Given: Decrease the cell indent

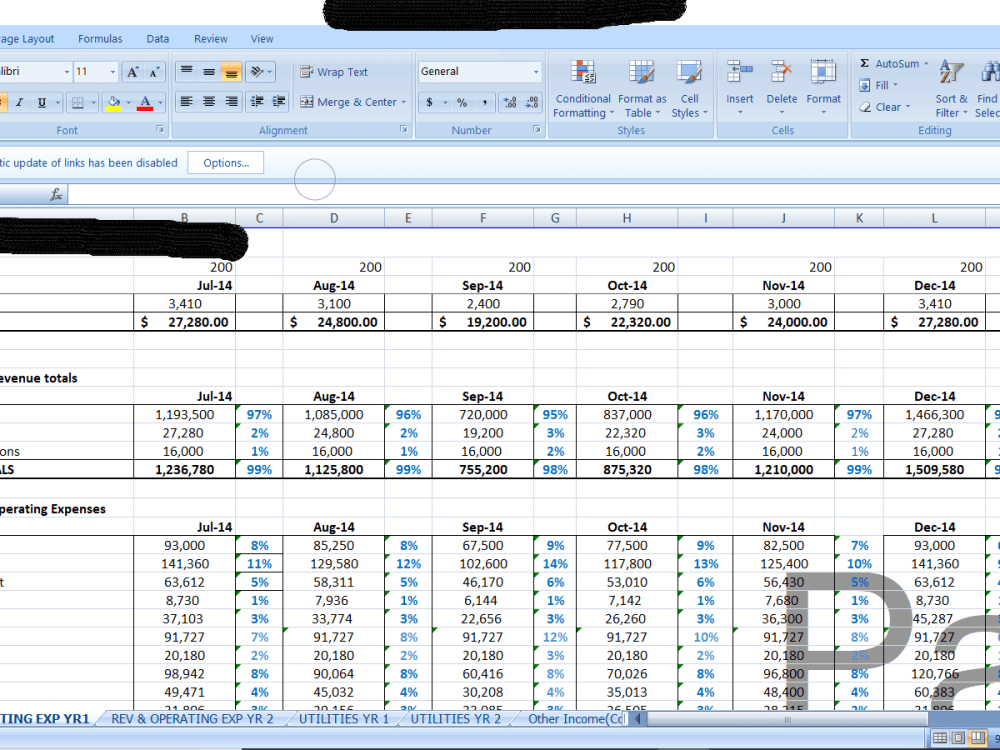Looking at the screenshot, I should [x=257, y=101].
